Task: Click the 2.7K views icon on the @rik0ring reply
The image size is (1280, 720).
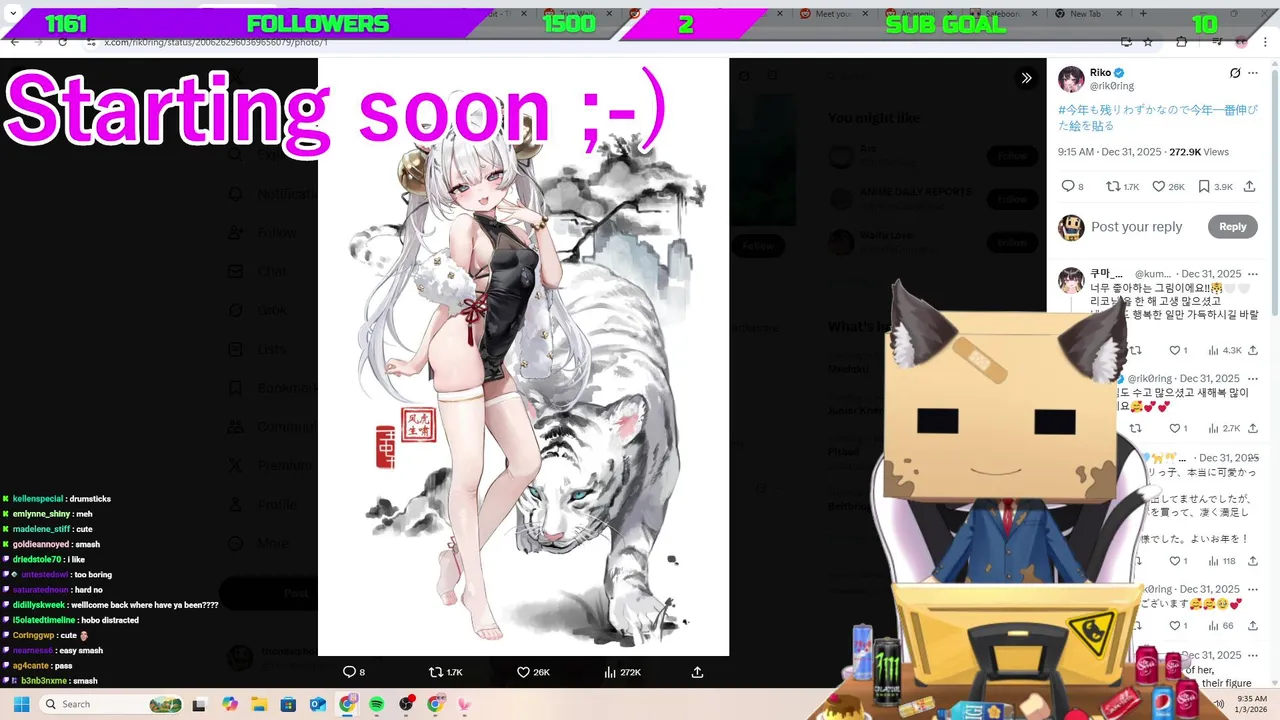Action: (1224, 428)
